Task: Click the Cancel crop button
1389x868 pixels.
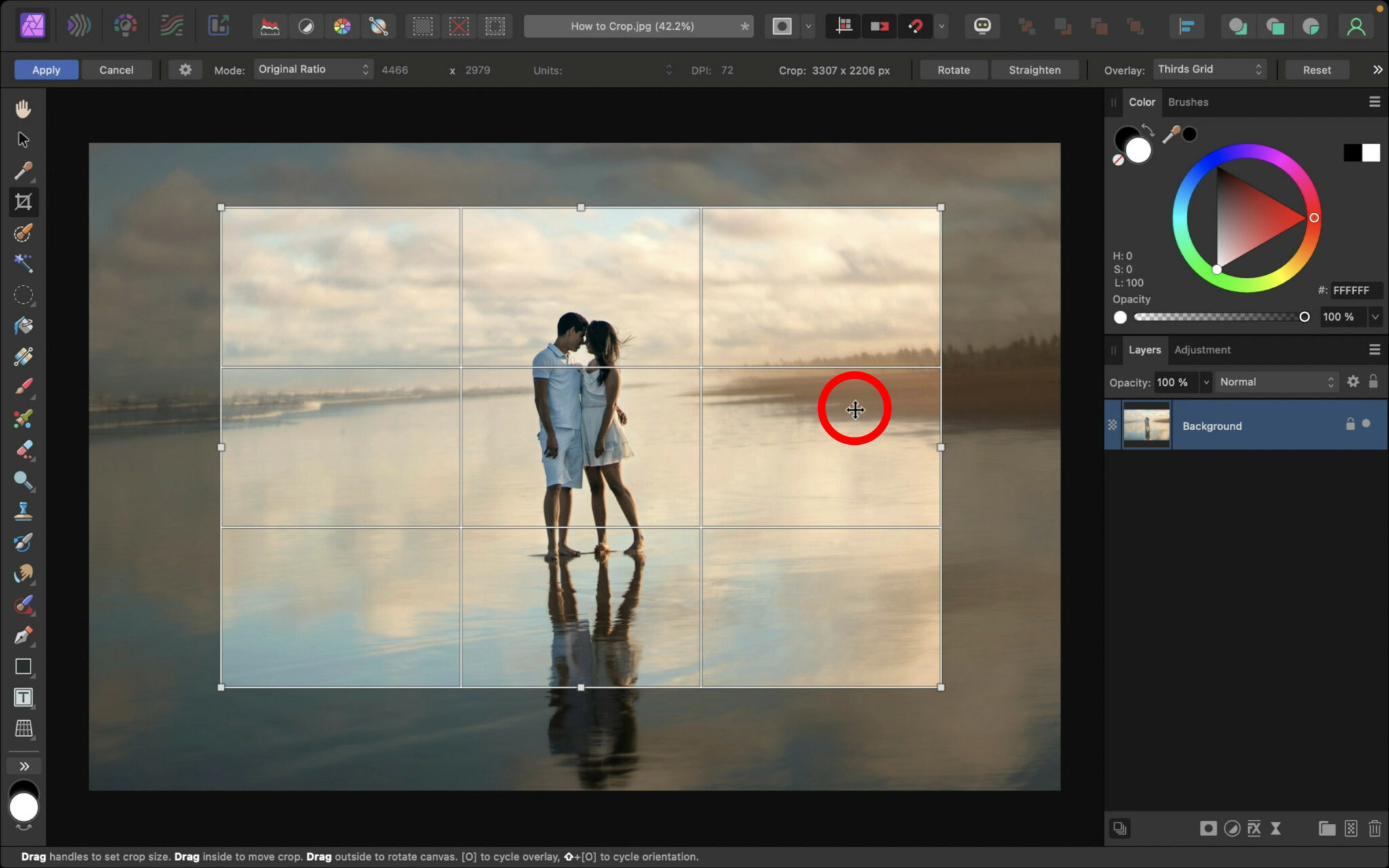Action: tap(116, 70)
